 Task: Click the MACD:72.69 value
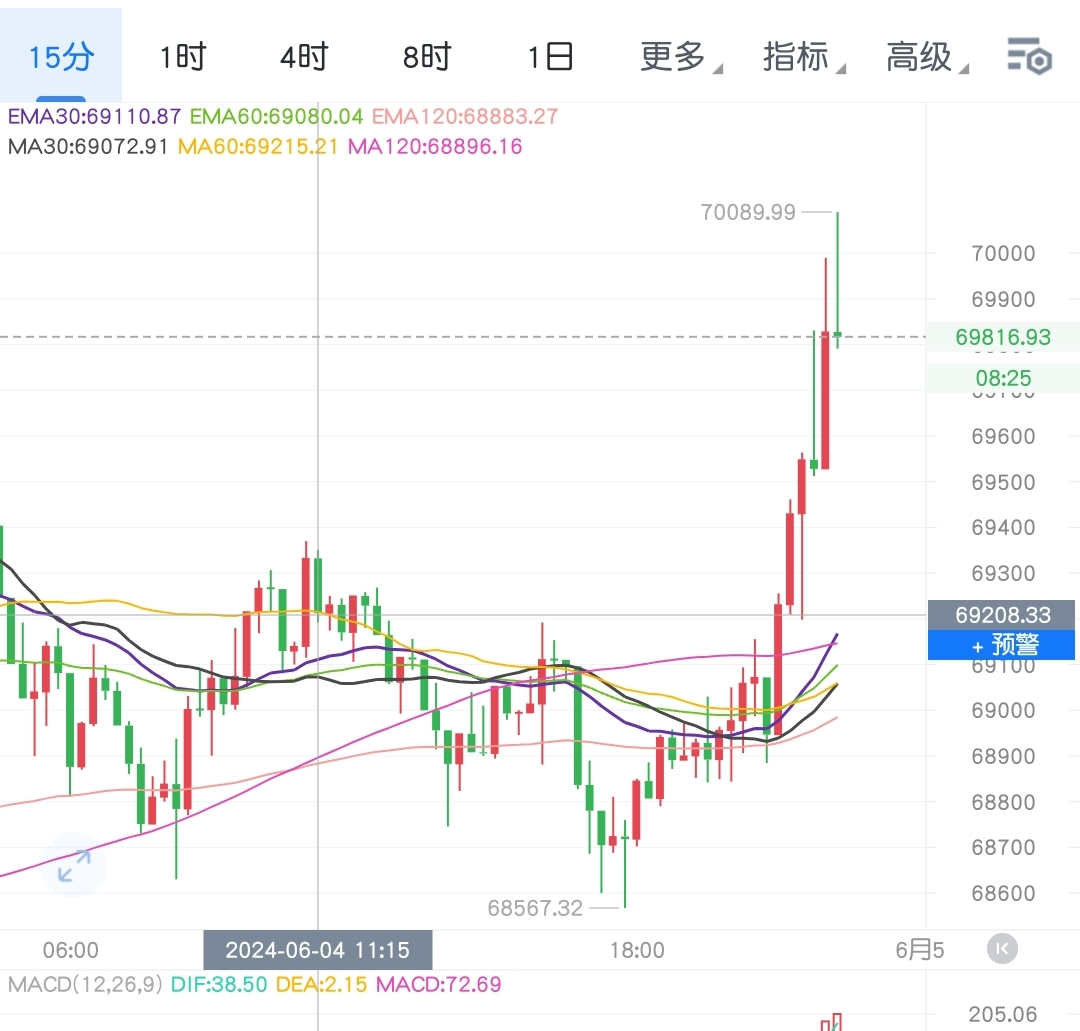click(439, 984)
